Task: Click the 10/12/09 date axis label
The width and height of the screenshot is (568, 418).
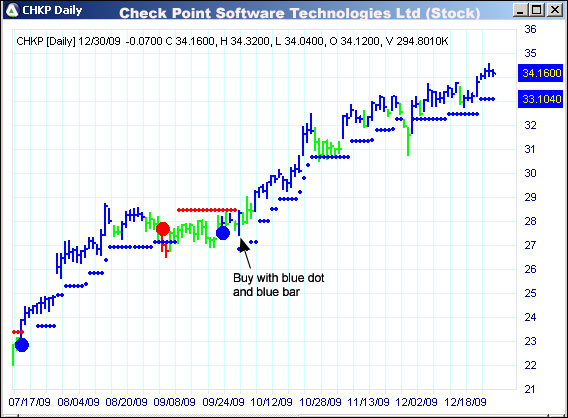Action: (x=271, y=402)
